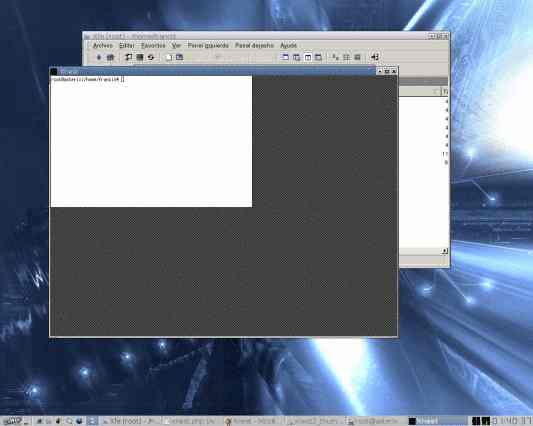The height and width of the screenshot is (426, 533).
Task: Click the refresh arrow icon in Xfe toolbar
Action: (151, 57)
